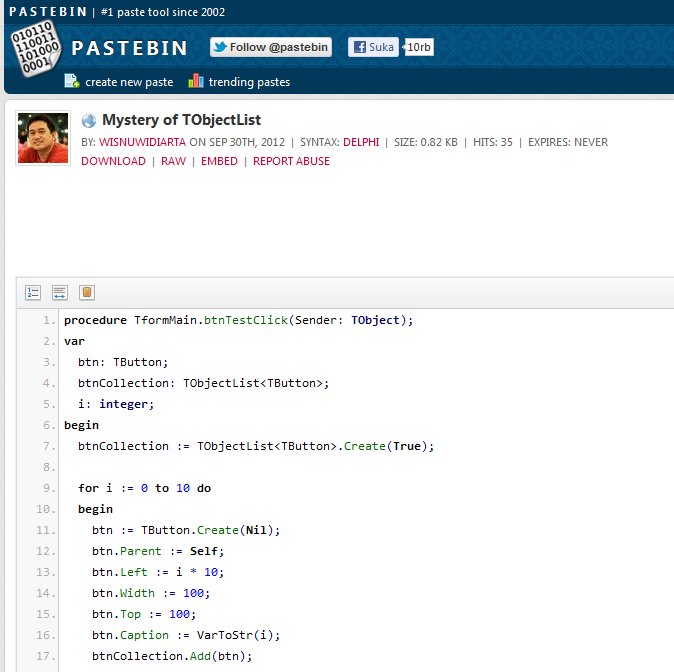Image resolution: width=674 pixels, height=672 pixels.
Task: Toggle word wrap icon in the code toolbar
Action: click(60, 292)
